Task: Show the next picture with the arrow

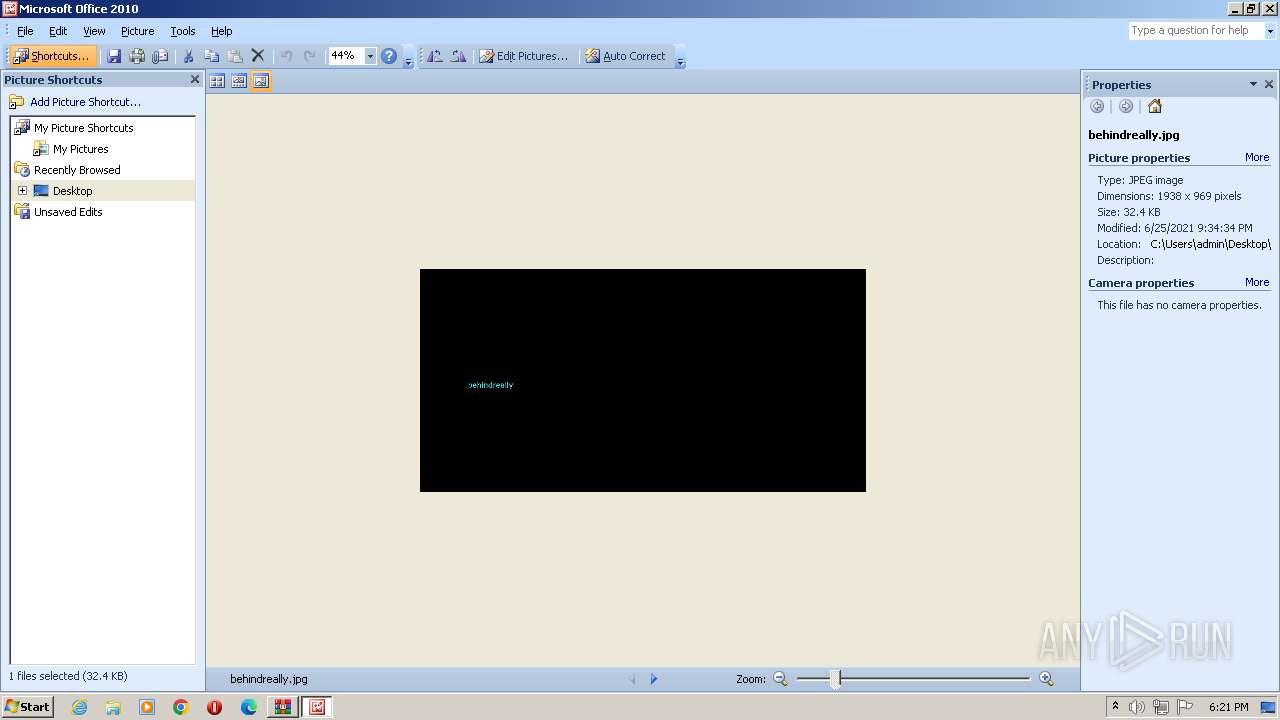Action: tap(654, 679)
